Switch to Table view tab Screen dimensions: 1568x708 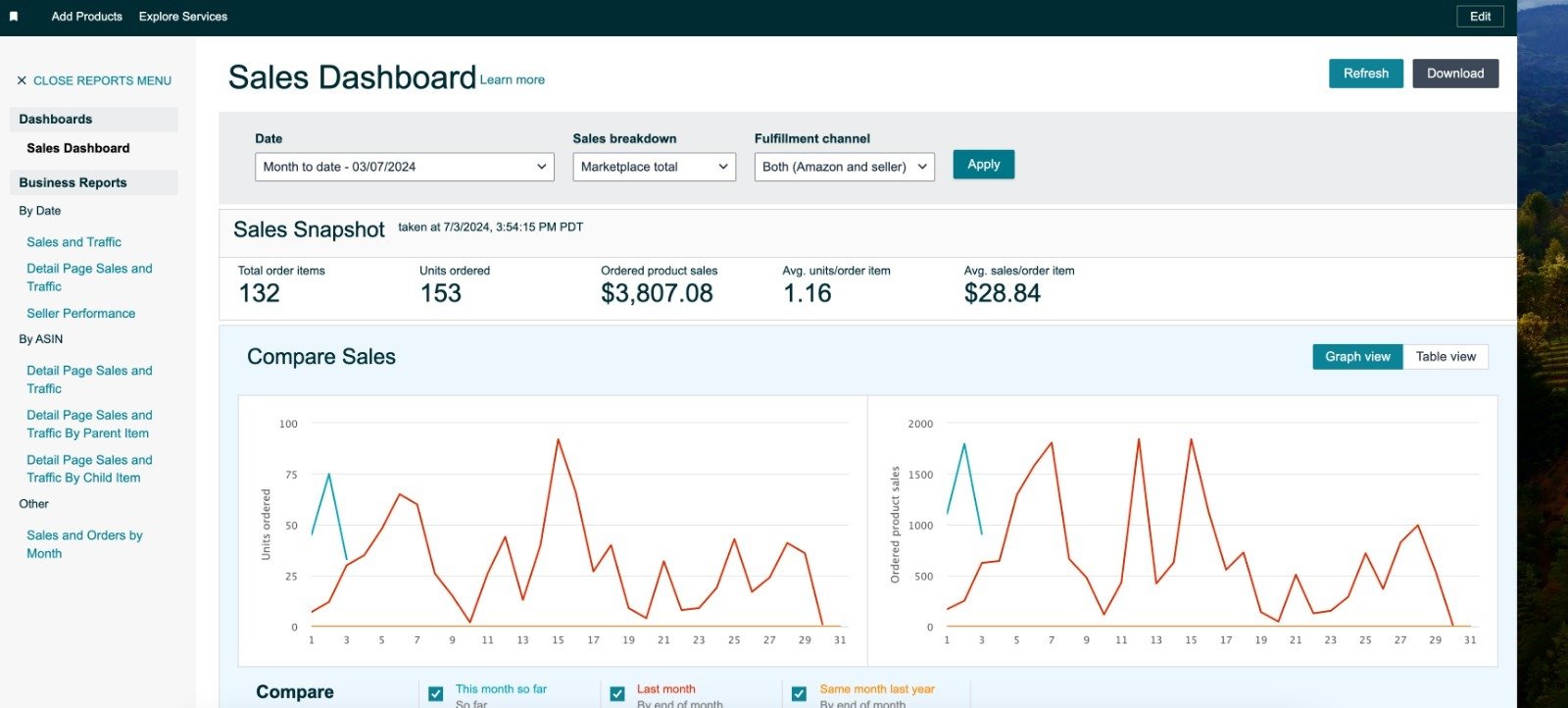click(1445, 357)
